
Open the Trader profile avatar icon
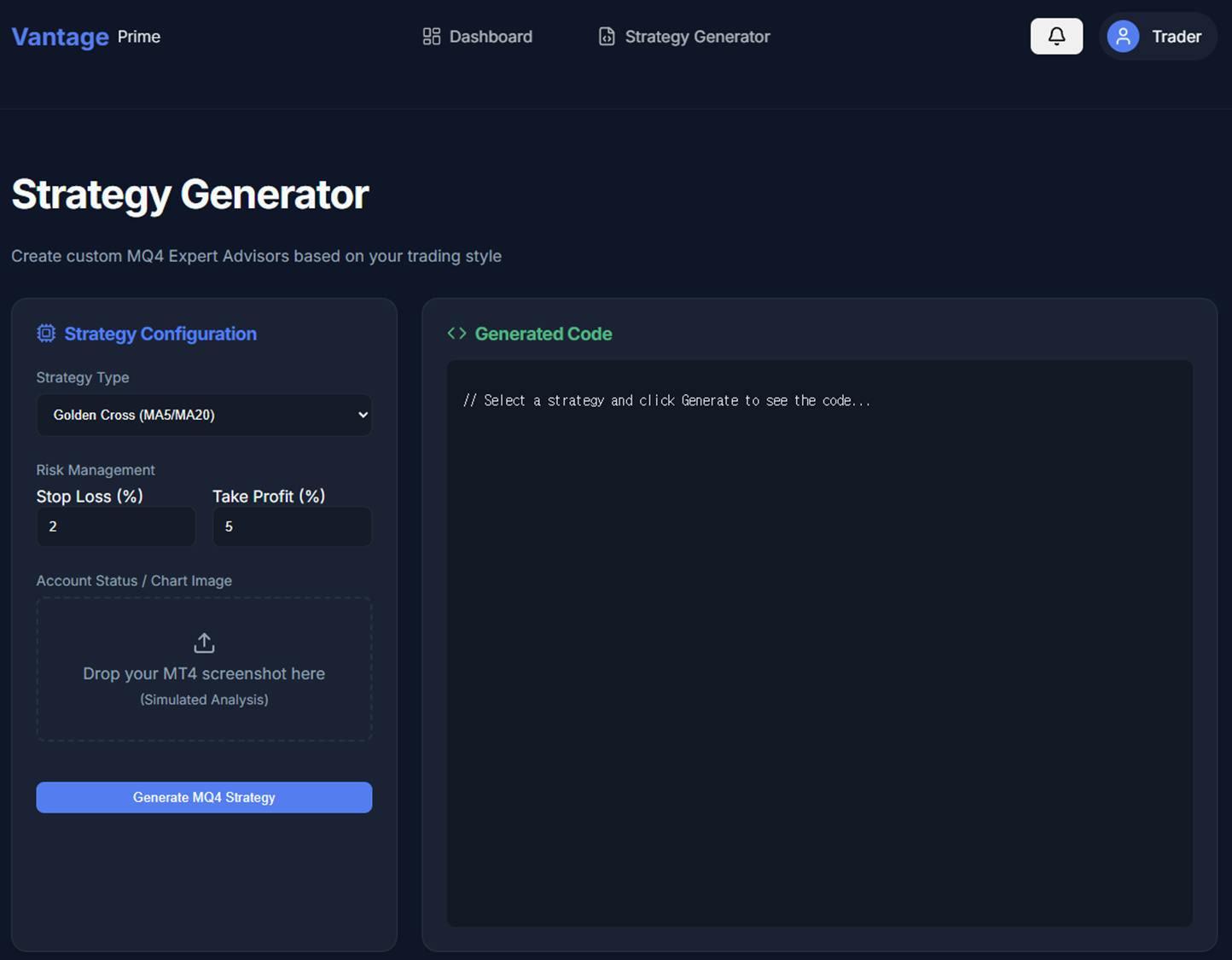point(1123,36)
